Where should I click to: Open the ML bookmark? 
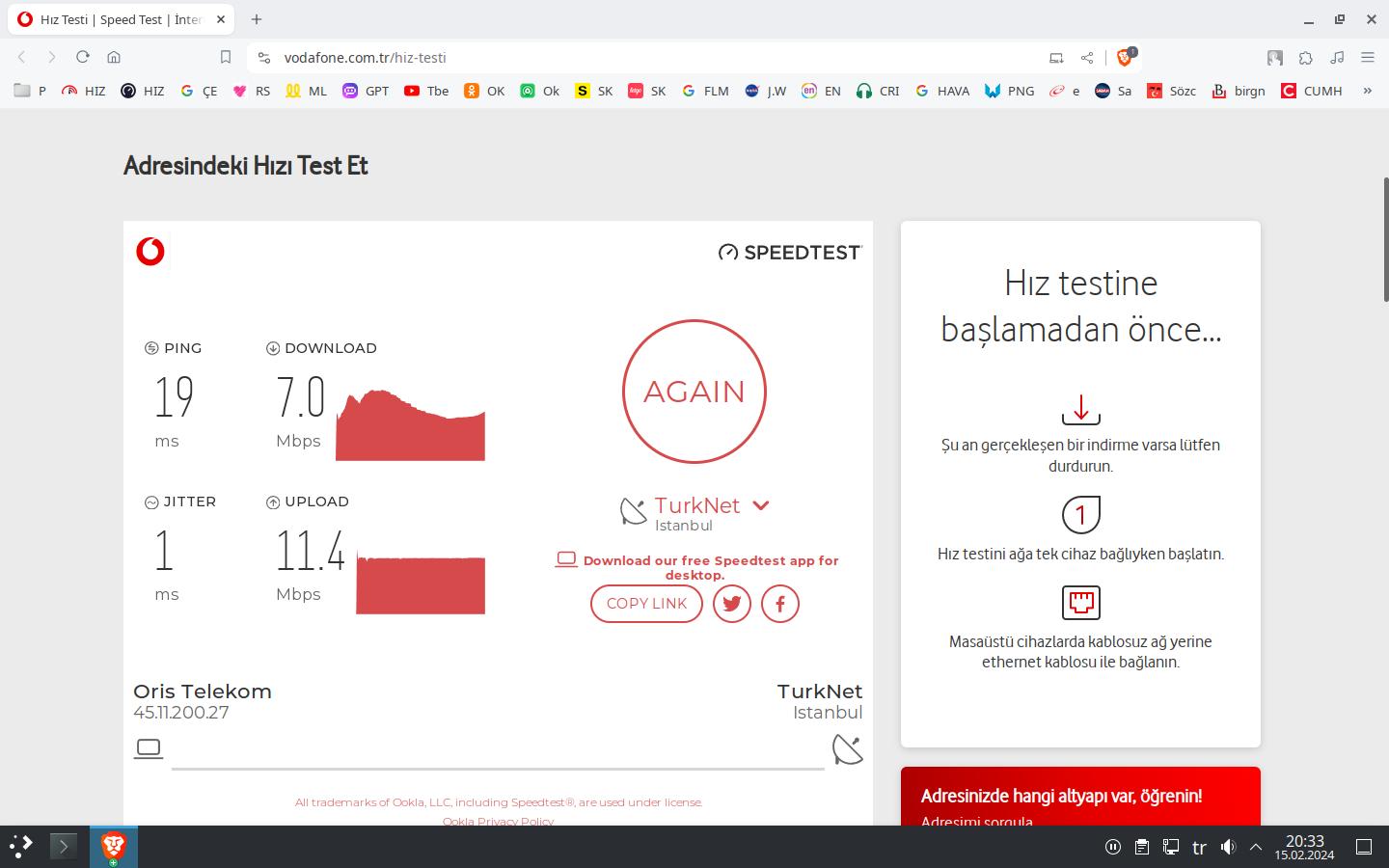click(x=306, y=91)
